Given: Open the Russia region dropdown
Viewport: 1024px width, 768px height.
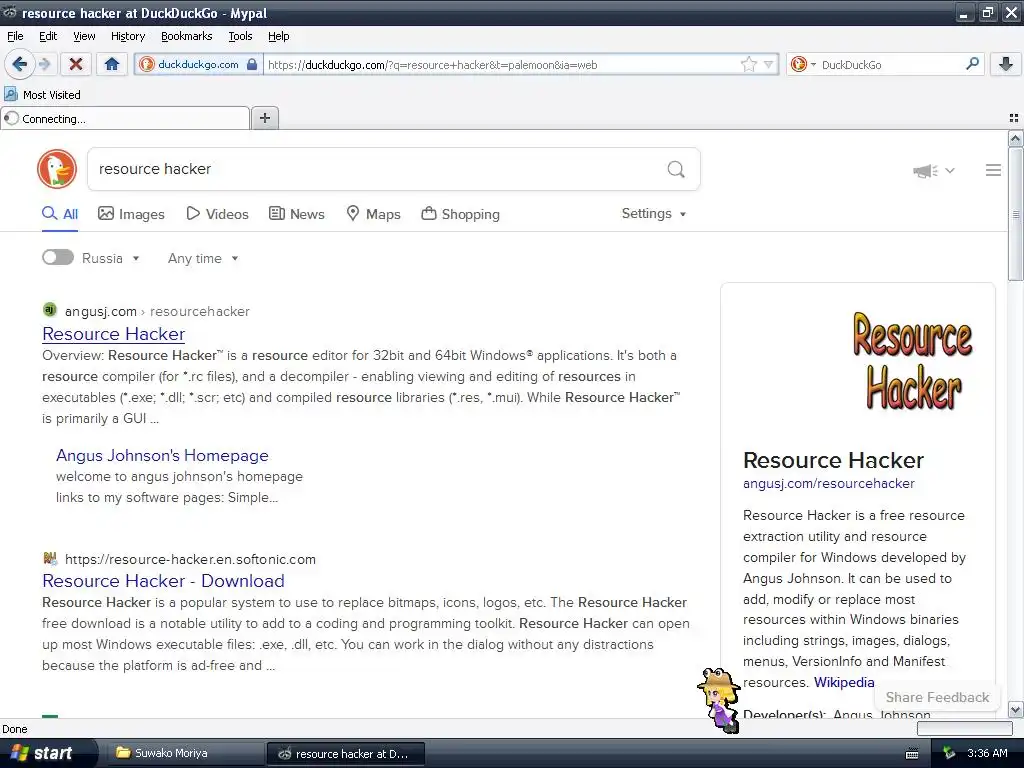Looking at the screenshot, I should coord(111,258).
